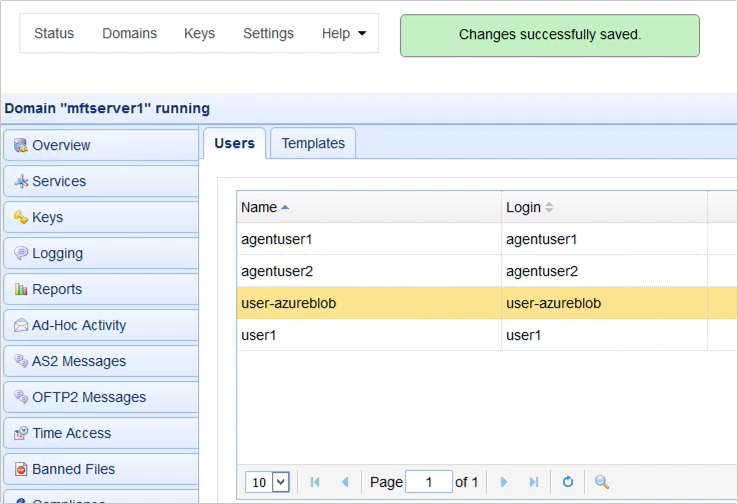
Task: Go to the first page arrow icon
Action: coord(315,482)
